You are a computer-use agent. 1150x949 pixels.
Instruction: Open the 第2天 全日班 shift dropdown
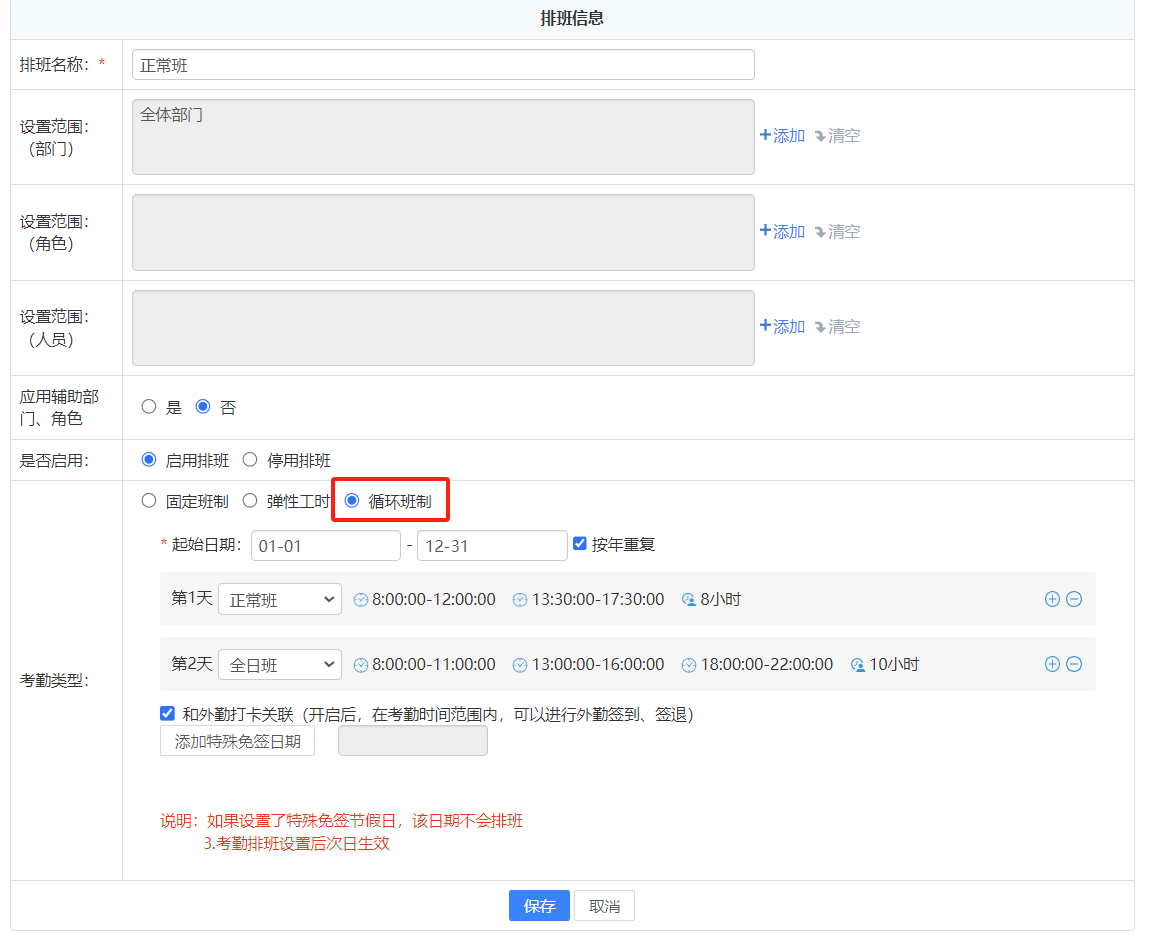point(280,665)
